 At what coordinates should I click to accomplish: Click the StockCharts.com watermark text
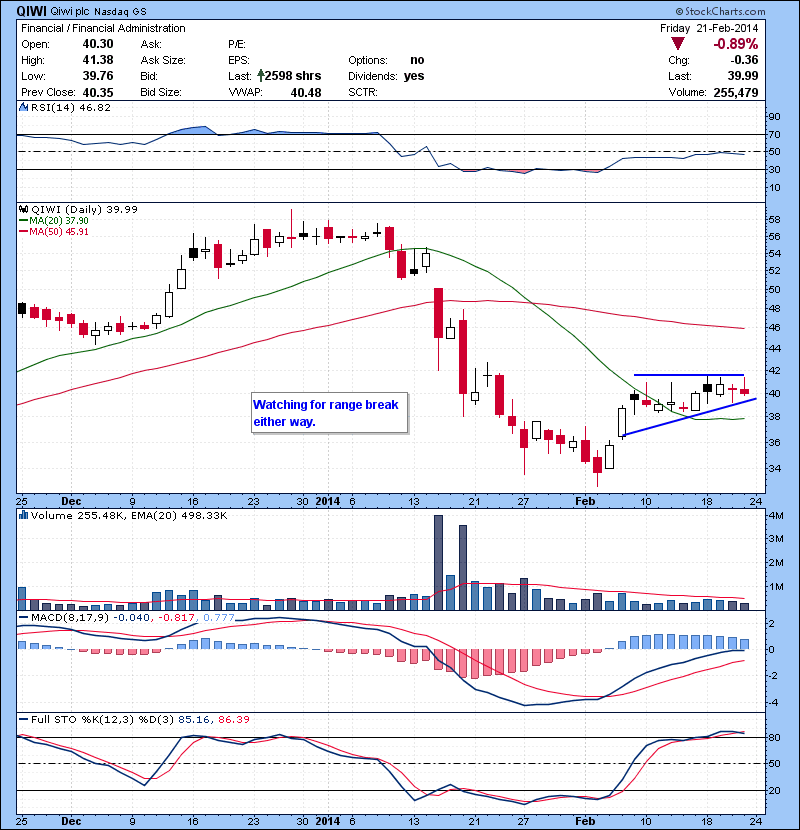tap(721, 11)
